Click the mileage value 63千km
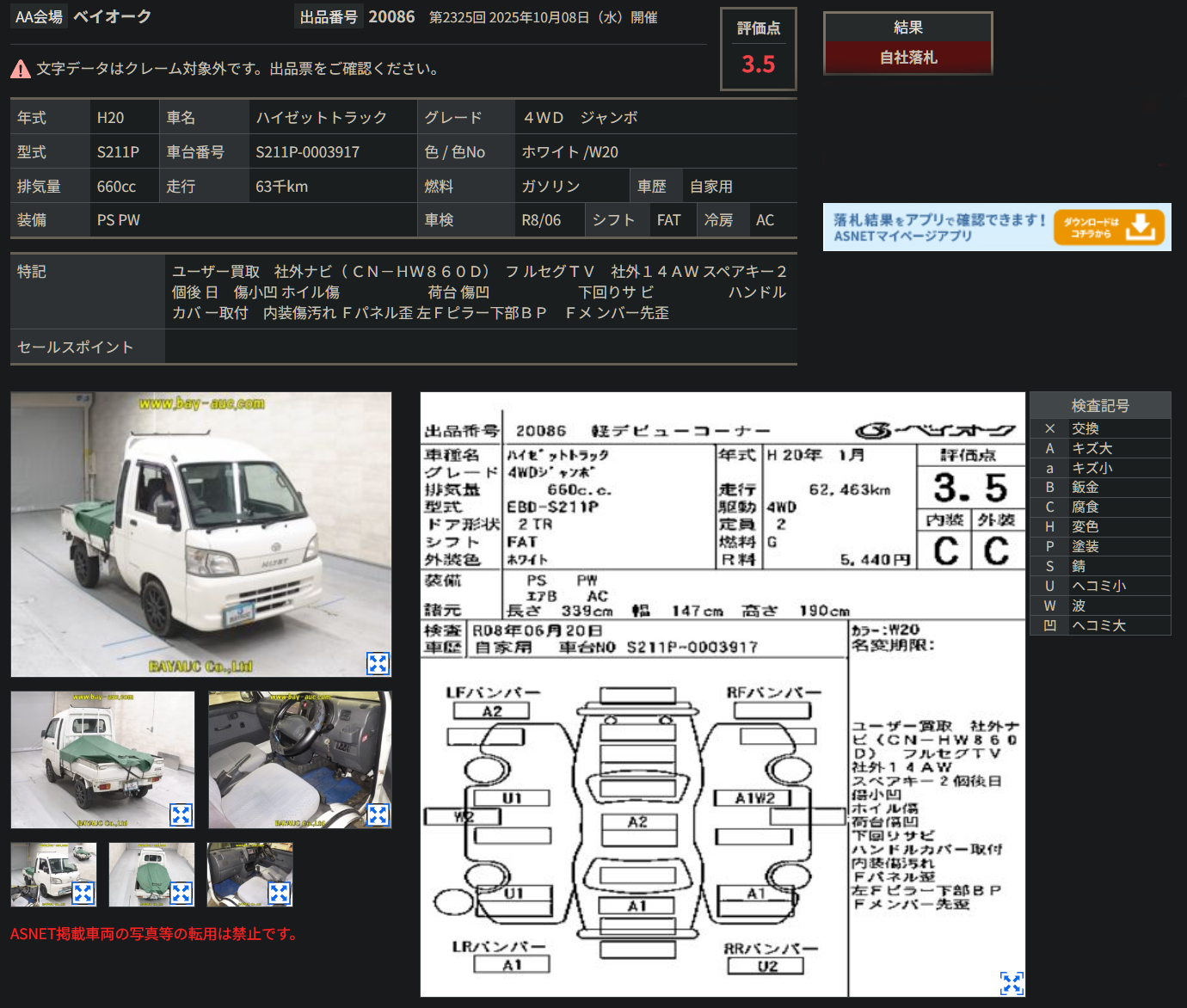This screenshot has height=1008, width=1187. 281,187
